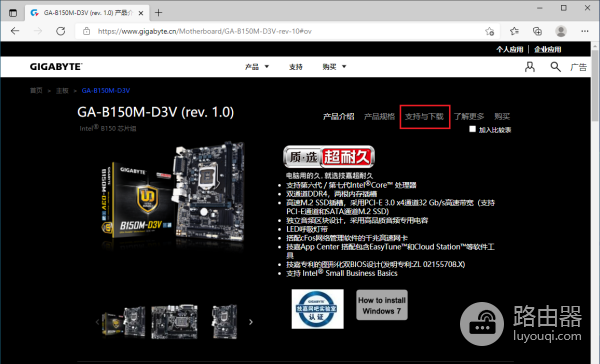
Task: Click the 广告 link in header
Action: pyautogui.click(x=578, y=67)
